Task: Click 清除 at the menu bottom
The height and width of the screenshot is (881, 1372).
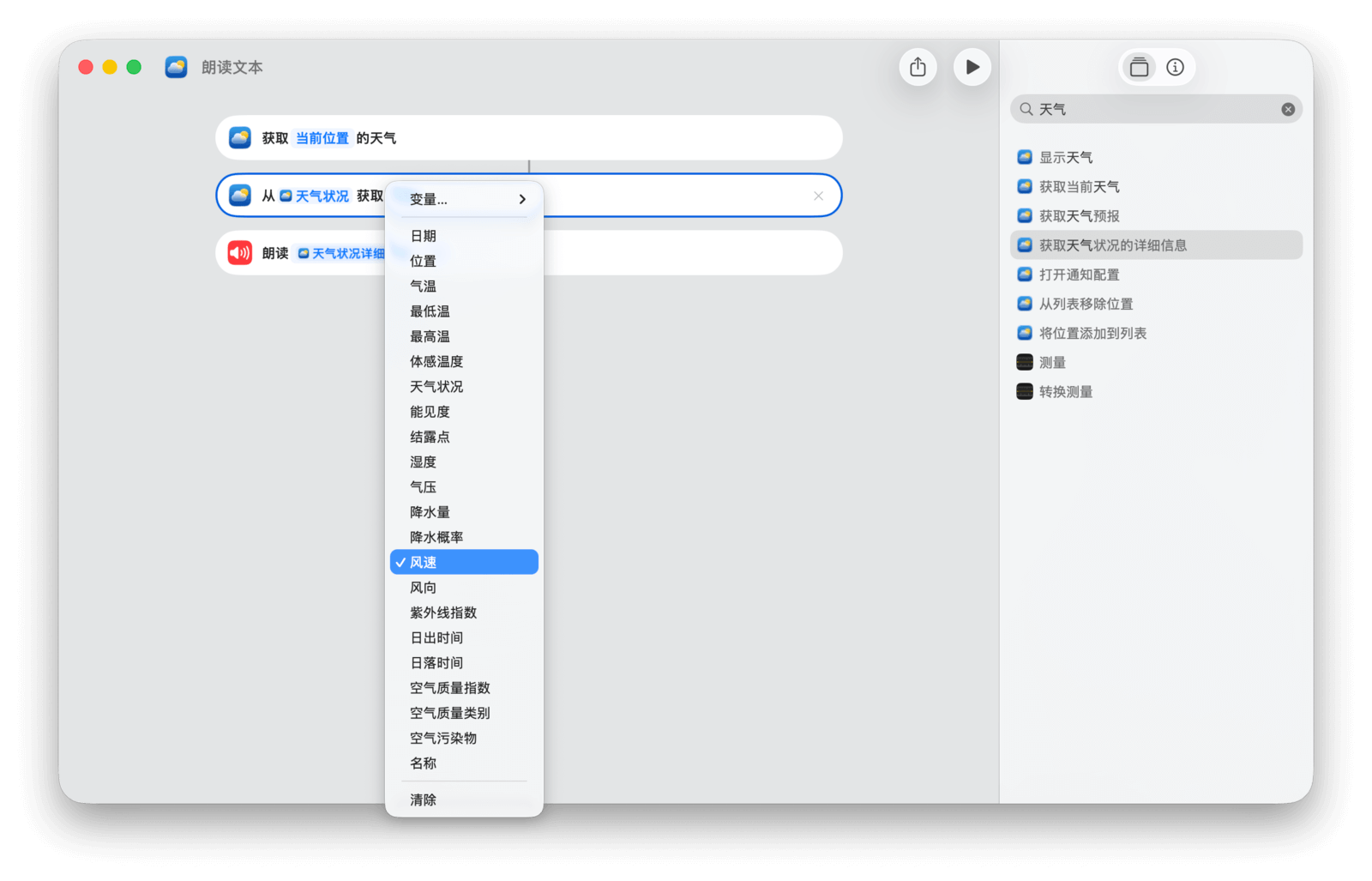Action: [x=424, y=800]
